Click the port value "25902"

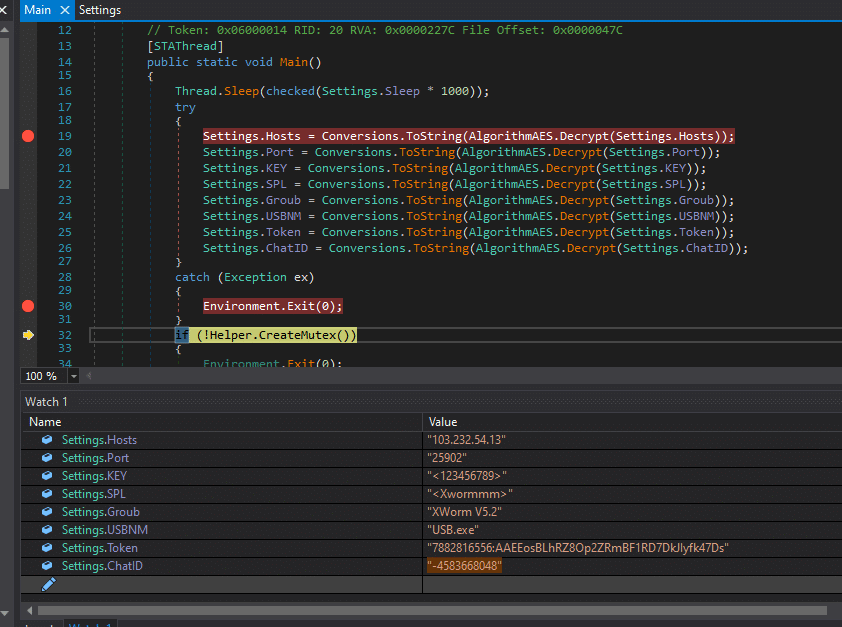(x=447, y=458)
